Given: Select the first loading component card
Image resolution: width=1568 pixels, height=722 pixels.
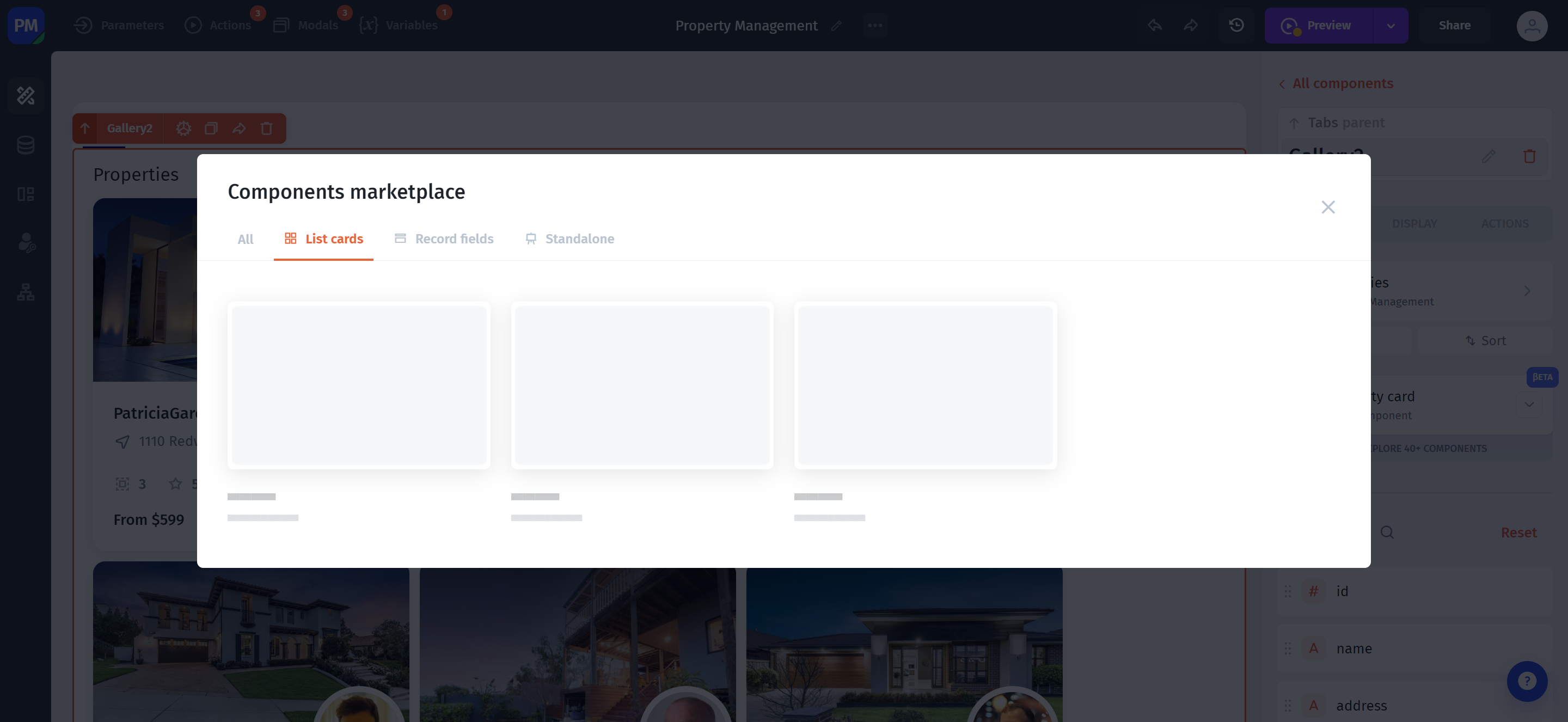Looking at the screenshot, I should [x=359, y=386].
